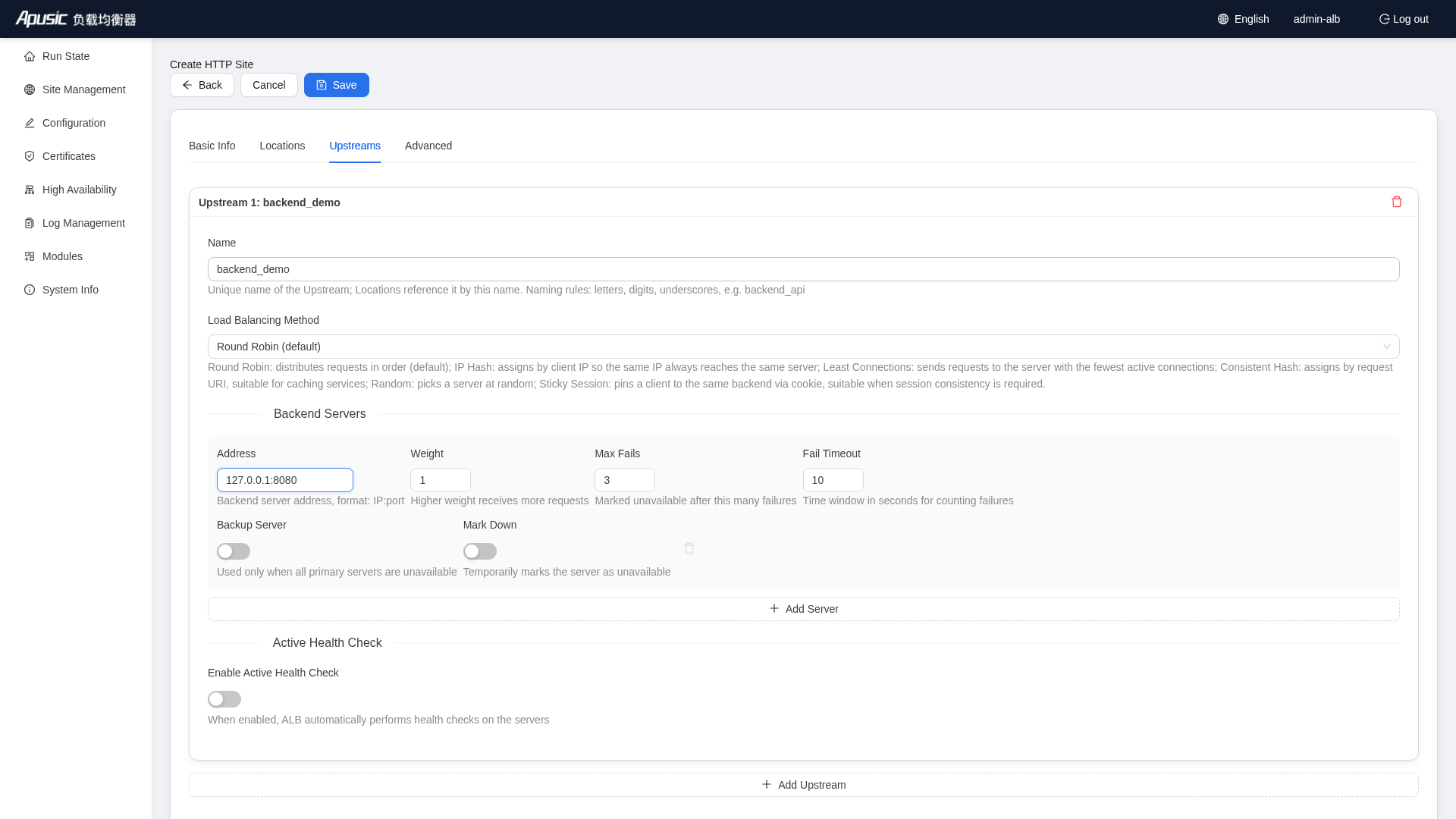
Task: Delete Upstream 1 with red trash icon
Action: [x=1397, y=202]
